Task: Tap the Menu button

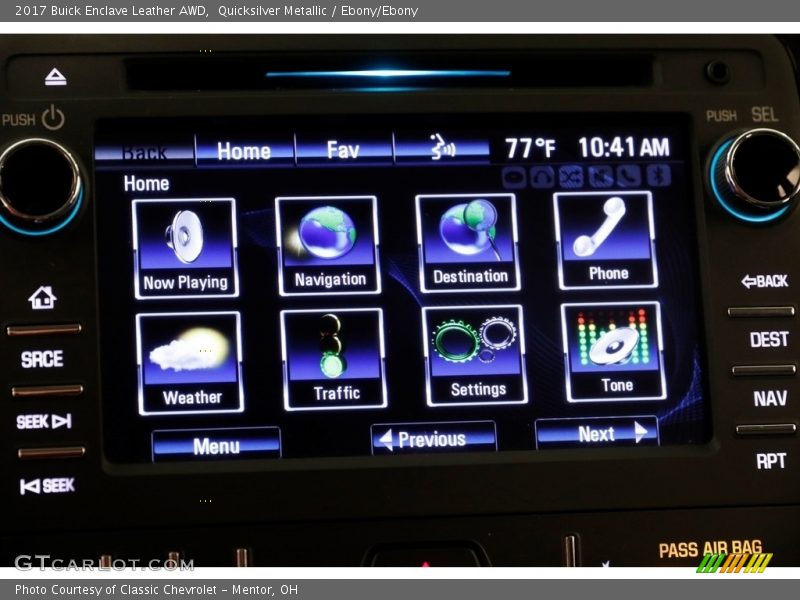Action: click(x=216, y=445)
